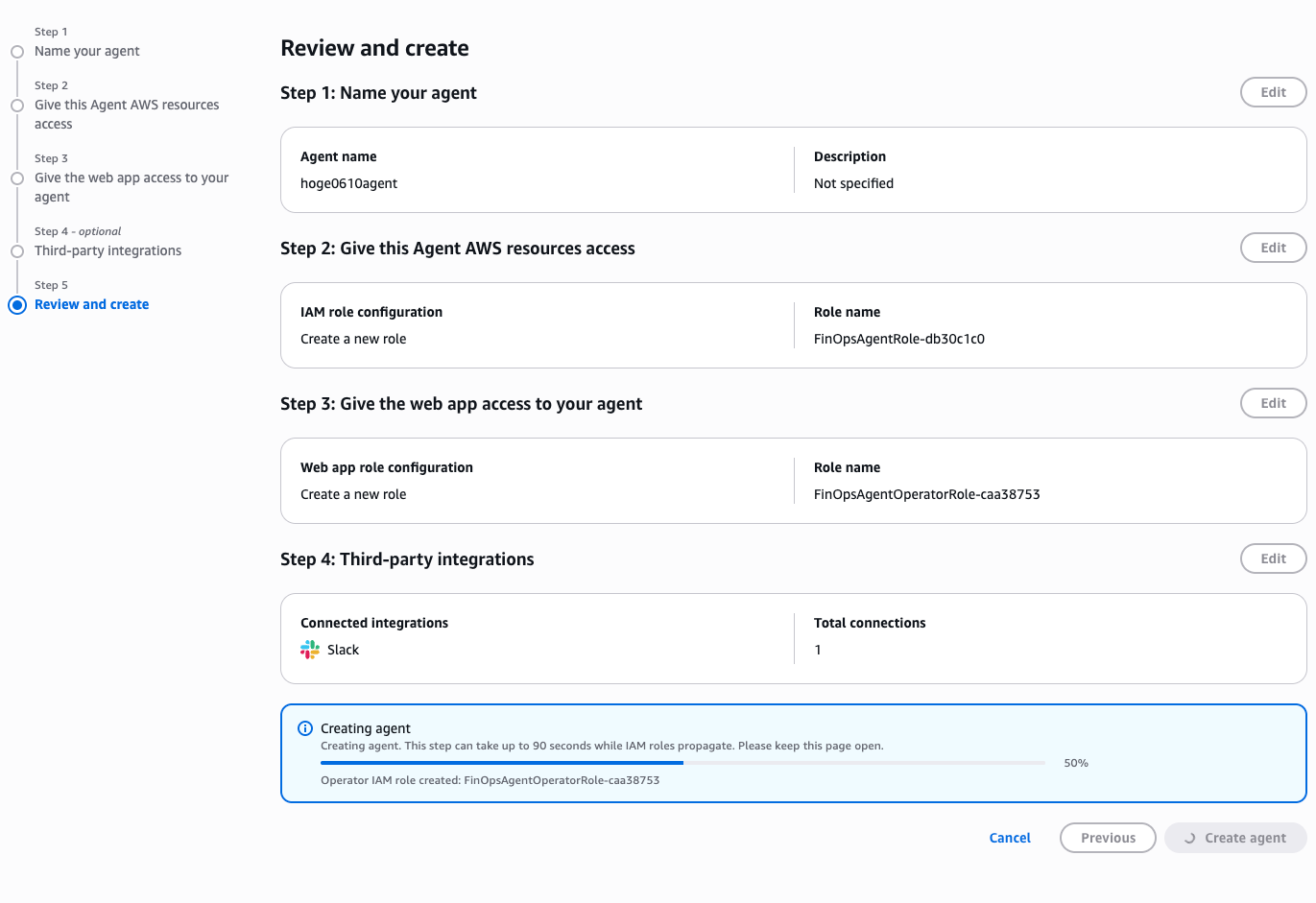1316x903 pixels.
Task: Cancel the agent creation
Action: tap(1010, 838)
